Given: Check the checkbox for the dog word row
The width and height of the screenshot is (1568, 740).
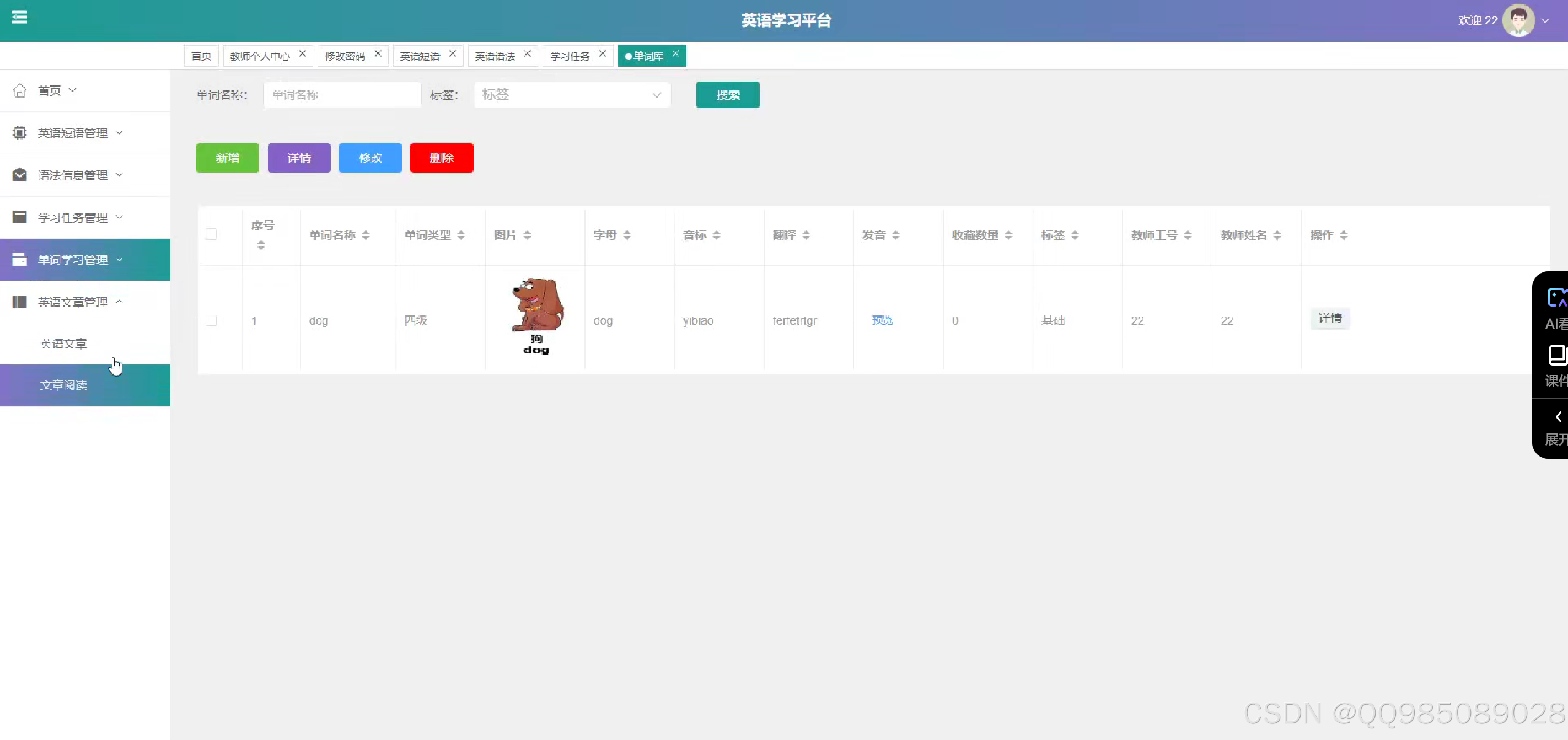Looking at the screenshot, I should pyautogui.click(x=211, y=321).
